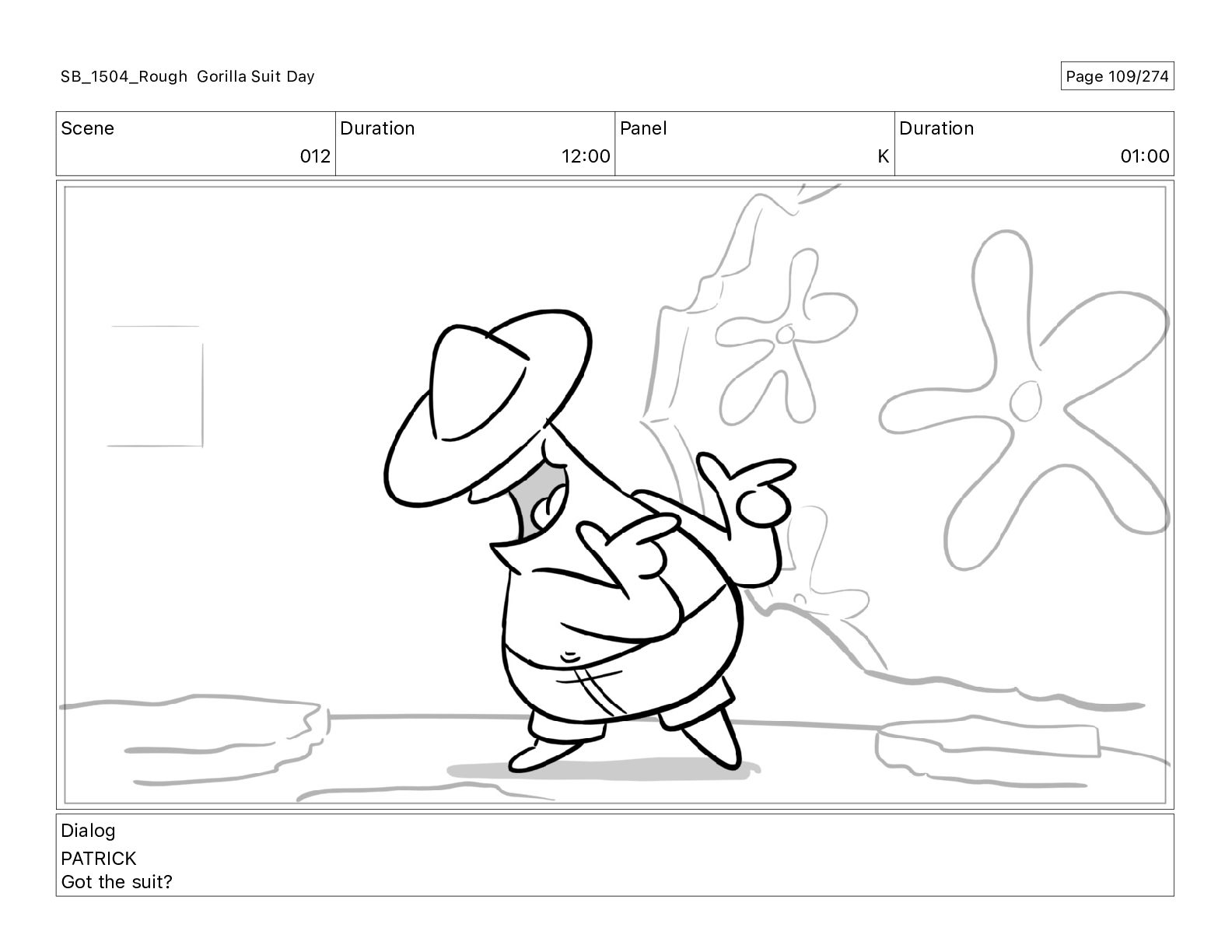Select the scene number '012'
This screenshot has height=952, width=1232.
point(315,156)
